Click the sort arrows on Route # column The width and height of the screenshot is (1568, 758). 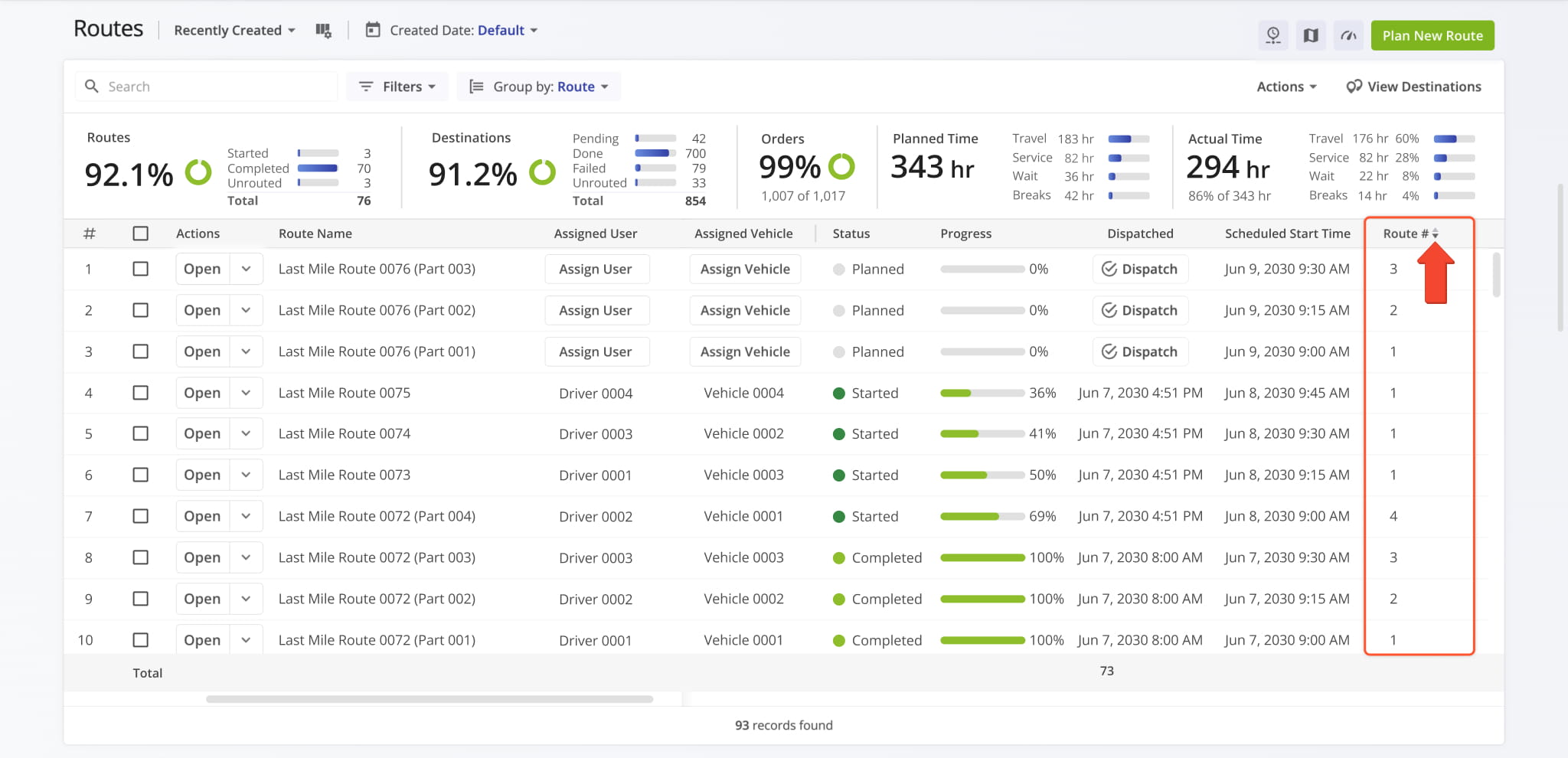pyautogui.click(x=1436, y=234)
